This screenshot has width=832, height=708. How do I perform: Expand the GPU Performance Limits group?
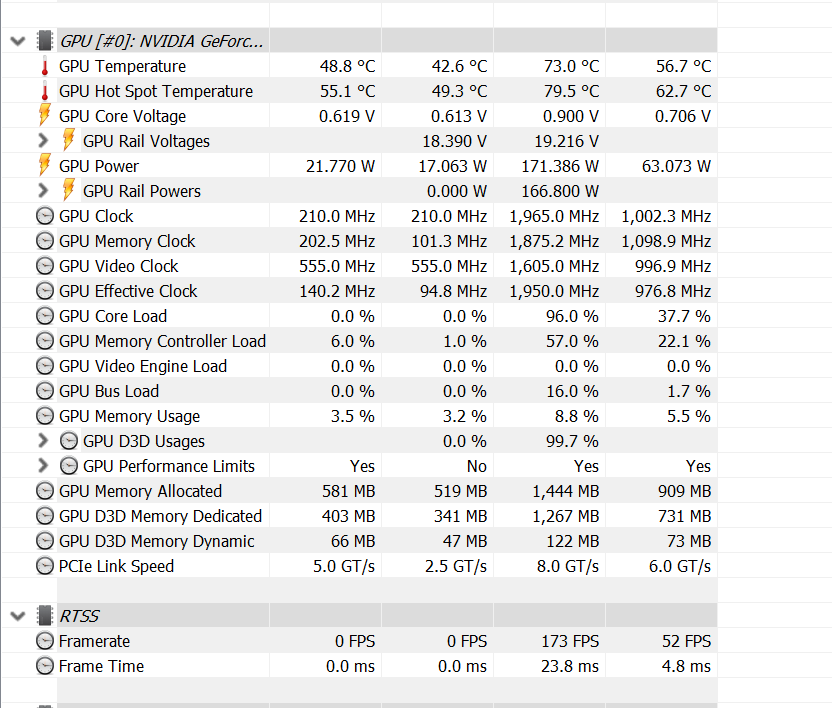click(x=43, y=465)
